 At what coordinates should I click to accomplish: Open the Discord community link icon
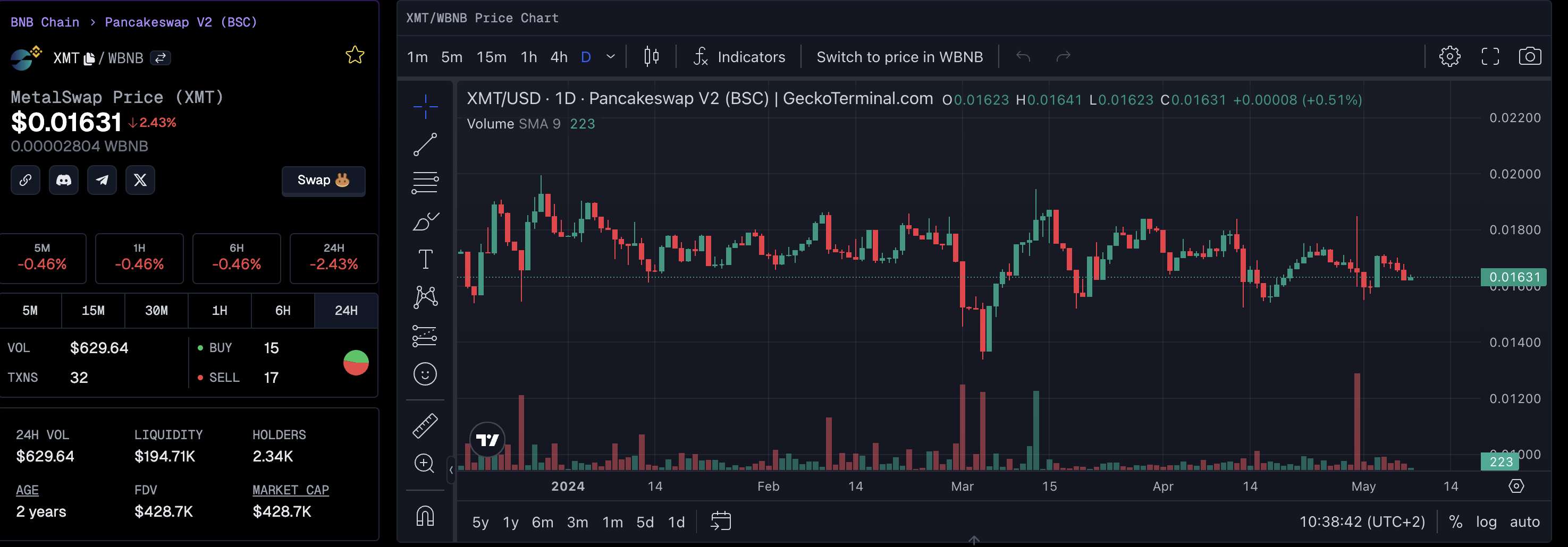coord(64,180)
